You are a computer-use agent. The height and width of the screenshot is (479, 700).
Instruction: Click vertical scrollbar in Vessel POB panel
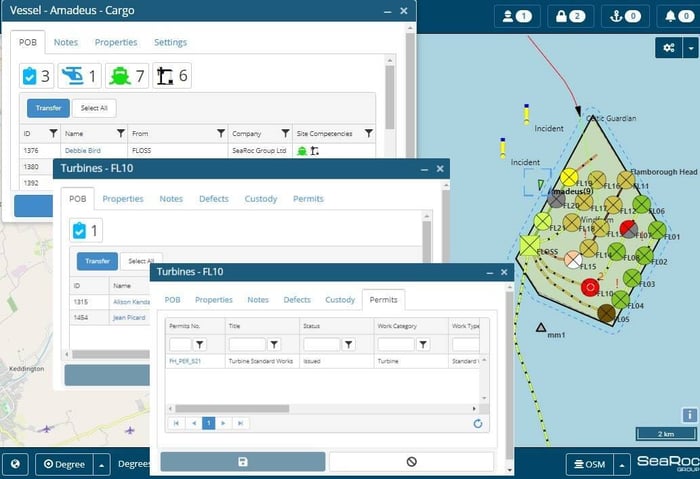click(x=390, y=97)
